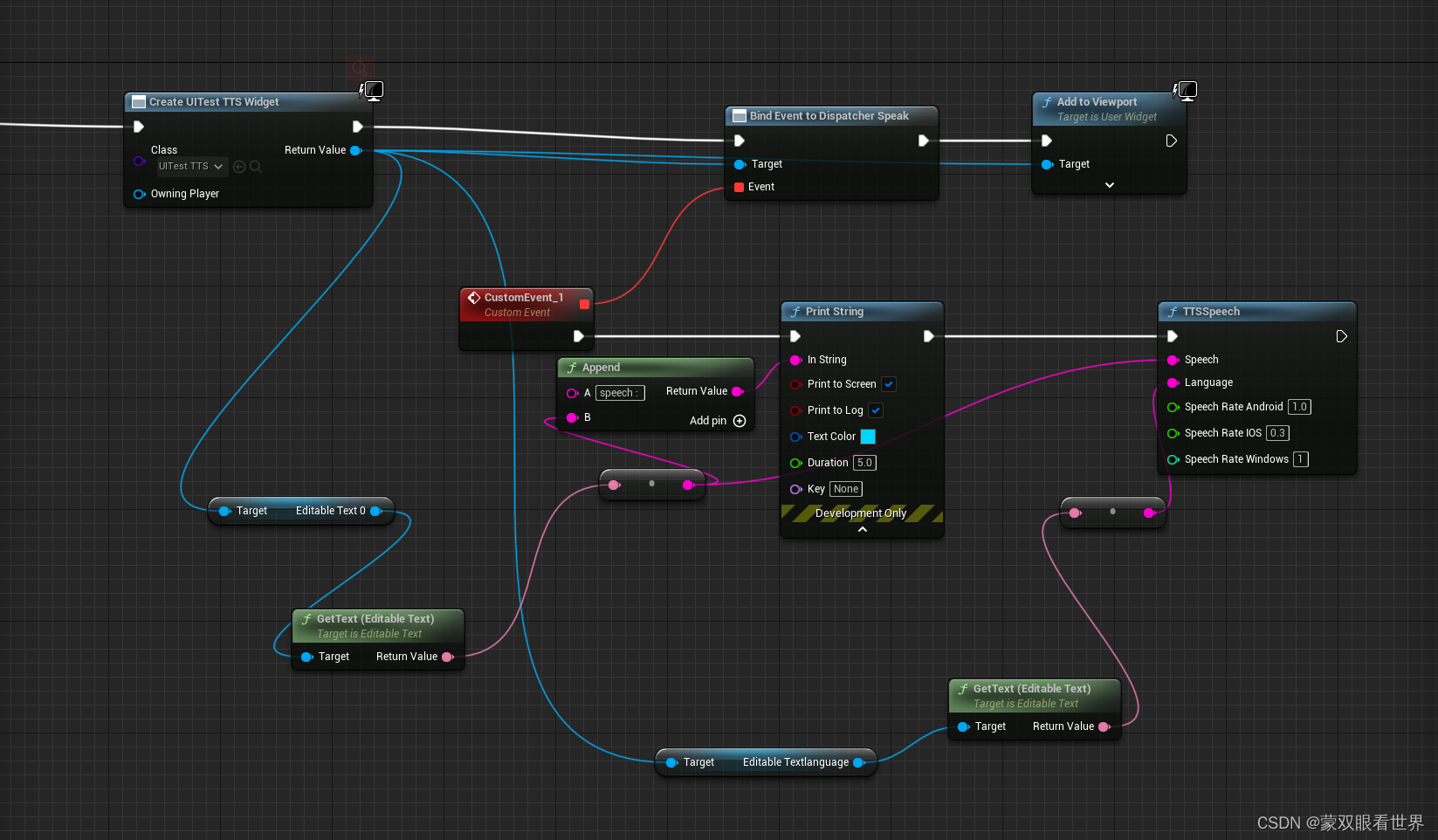Viewport: 1438px width, 840px height.
Task: Click the TTSSpeech output exec pin
Action: click(1341, 336)
